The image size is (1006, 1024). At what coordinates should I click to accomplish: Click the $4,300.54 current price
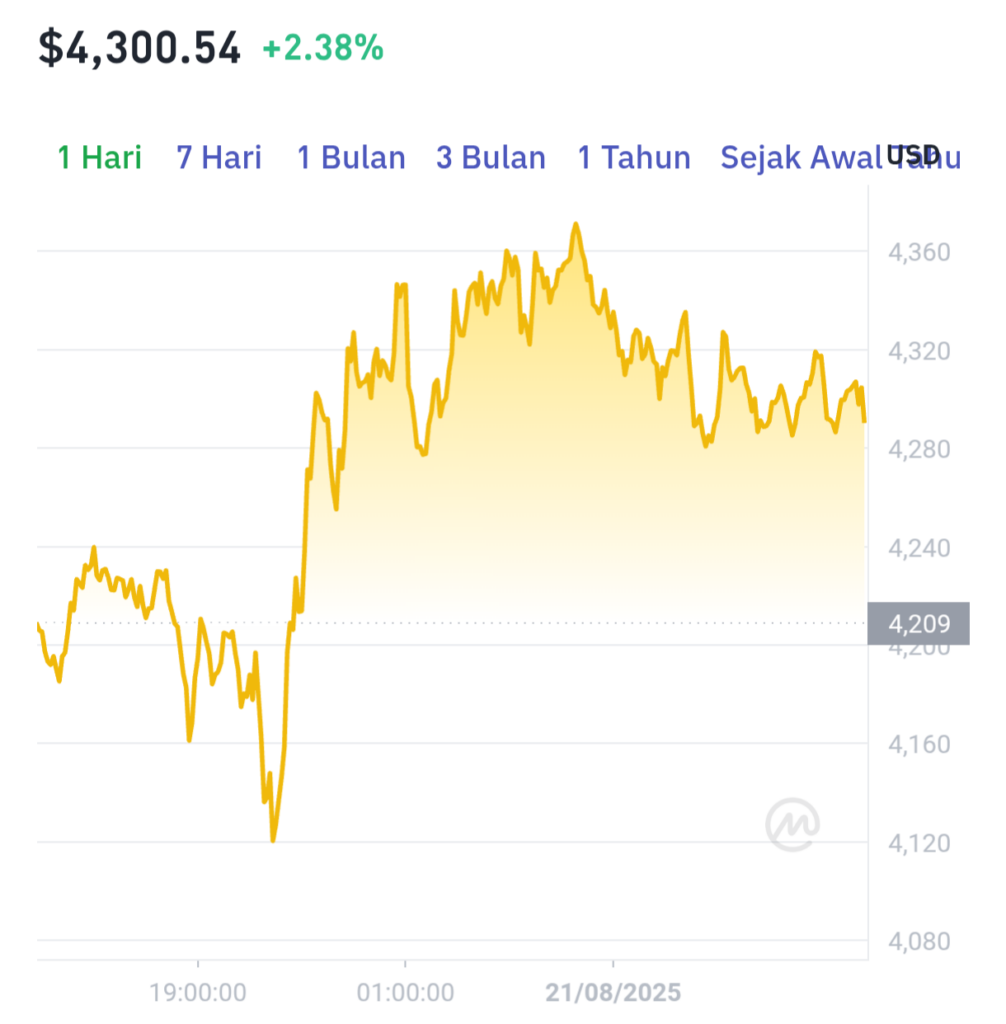[140, 48]
